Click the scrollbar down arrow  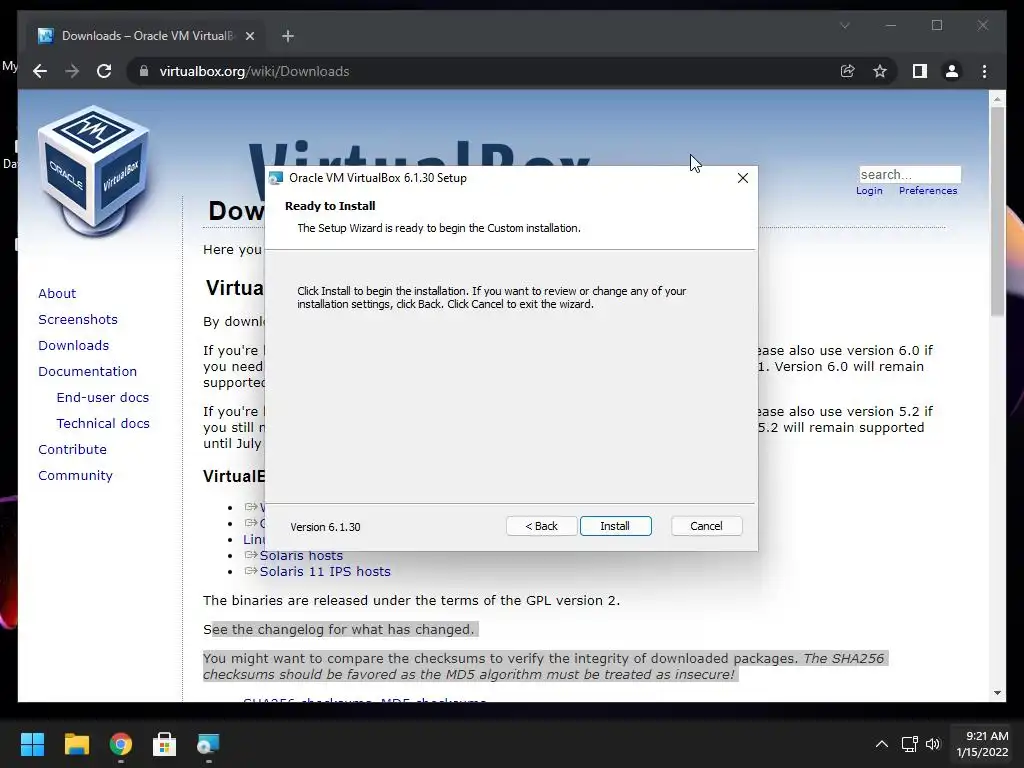(997, 692)
